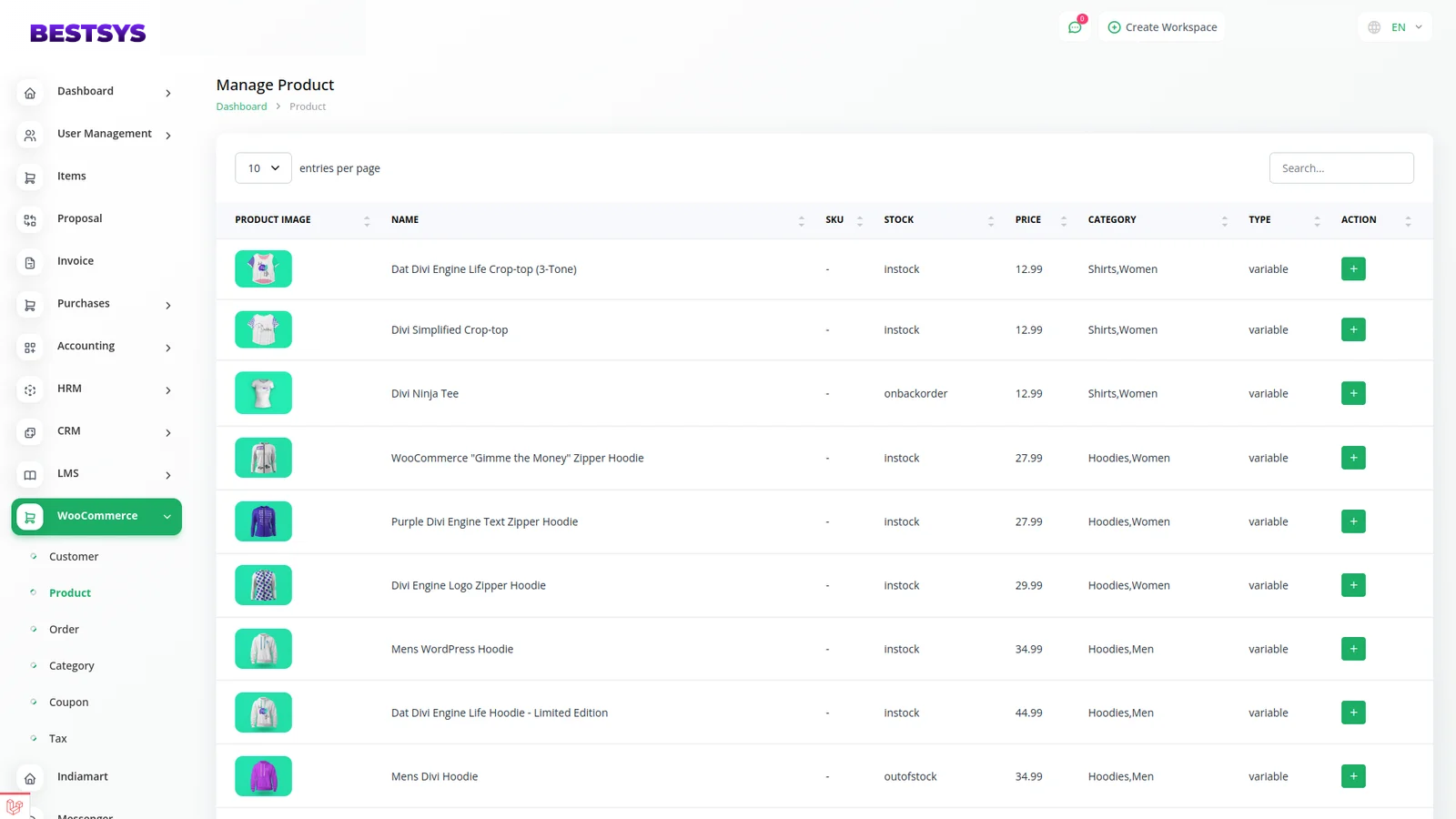Follow the Dashboard breadcrumb link
The height and width of the screenshot is (819, 1456).
241,106
